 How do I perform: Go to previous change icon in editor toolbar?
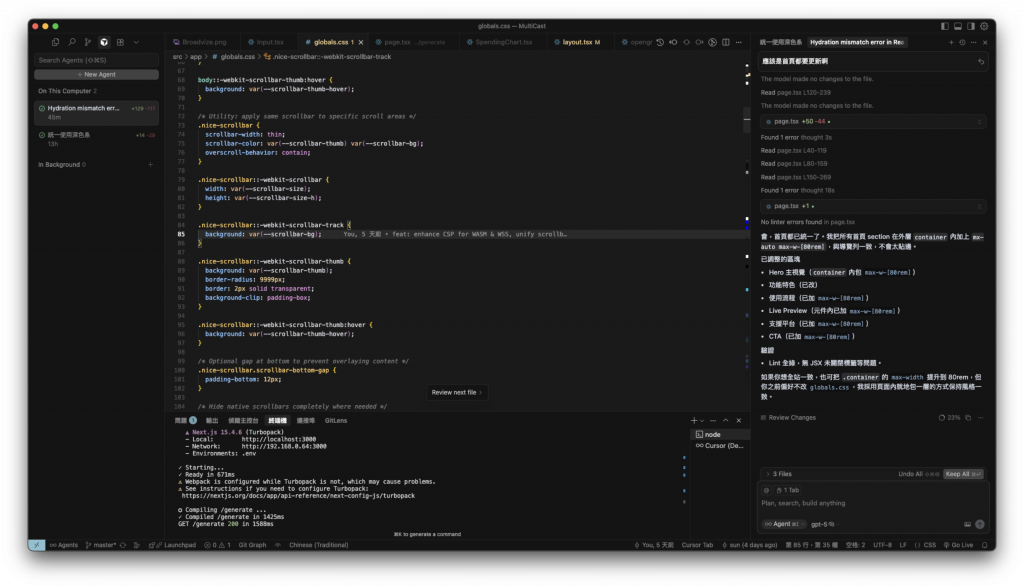(673, 42)
